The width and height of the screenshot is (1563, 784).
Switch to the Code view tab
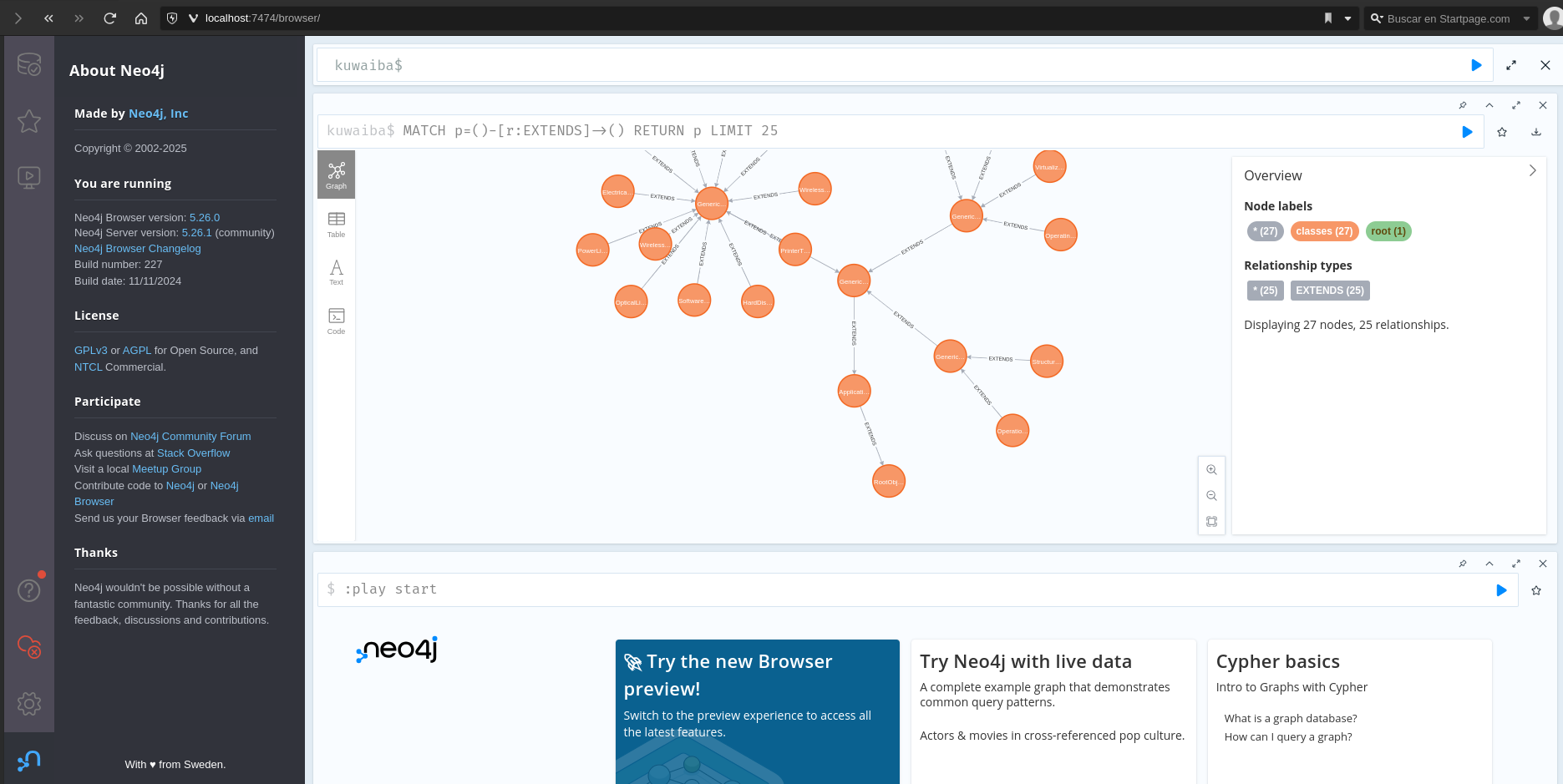pos(336,321)
